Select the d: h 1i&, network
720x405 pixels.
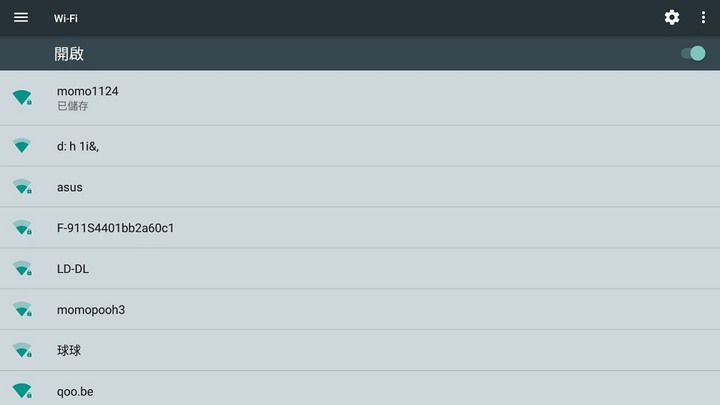360,146
